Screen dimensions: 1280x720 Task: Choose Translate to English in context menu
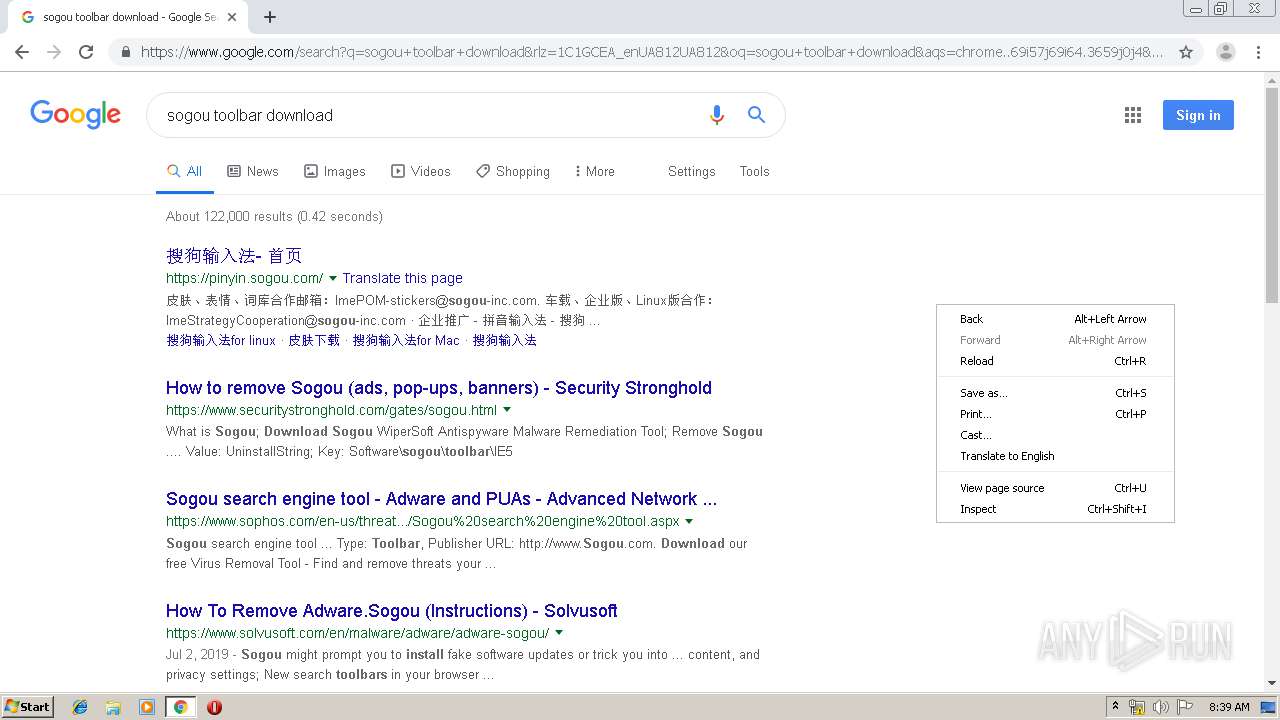[1055, 456]
